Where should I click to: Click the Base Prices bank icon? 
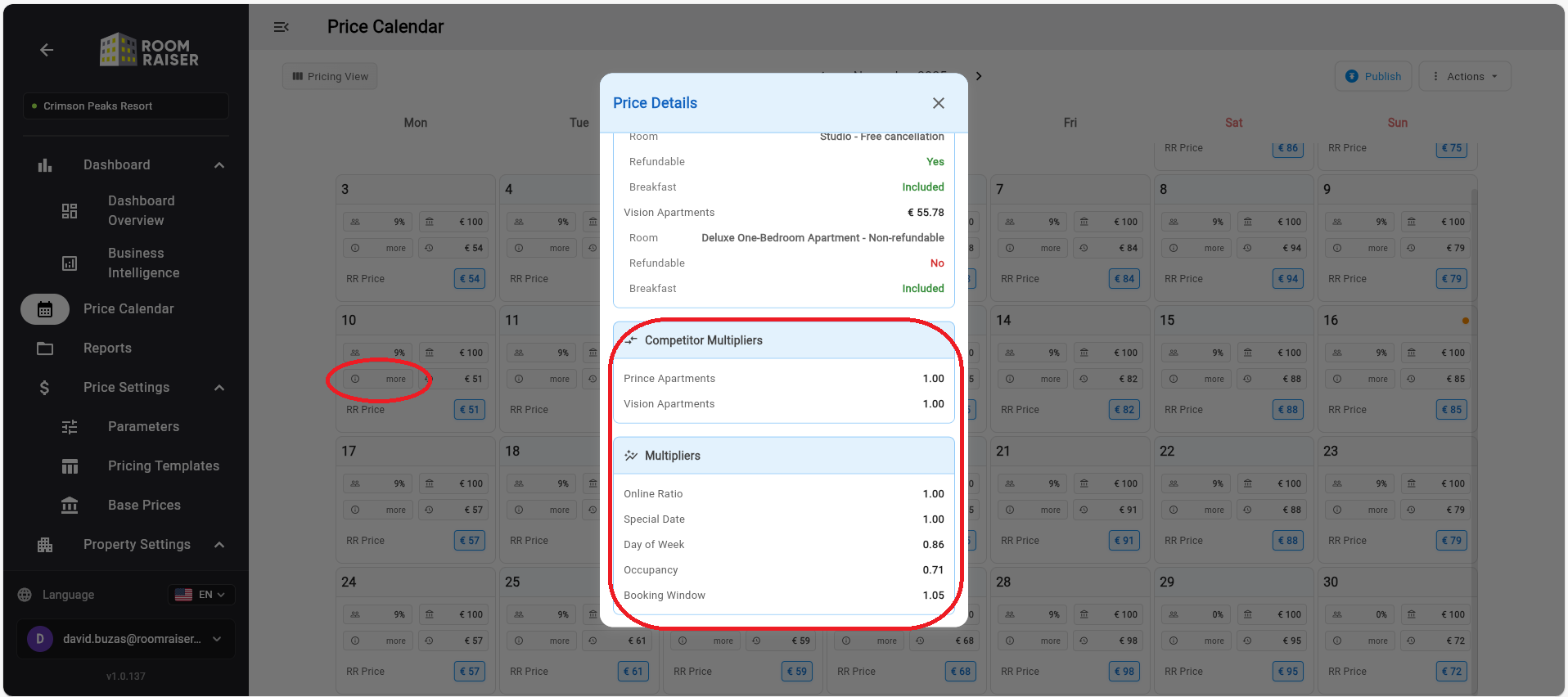(x=70, y=506)
